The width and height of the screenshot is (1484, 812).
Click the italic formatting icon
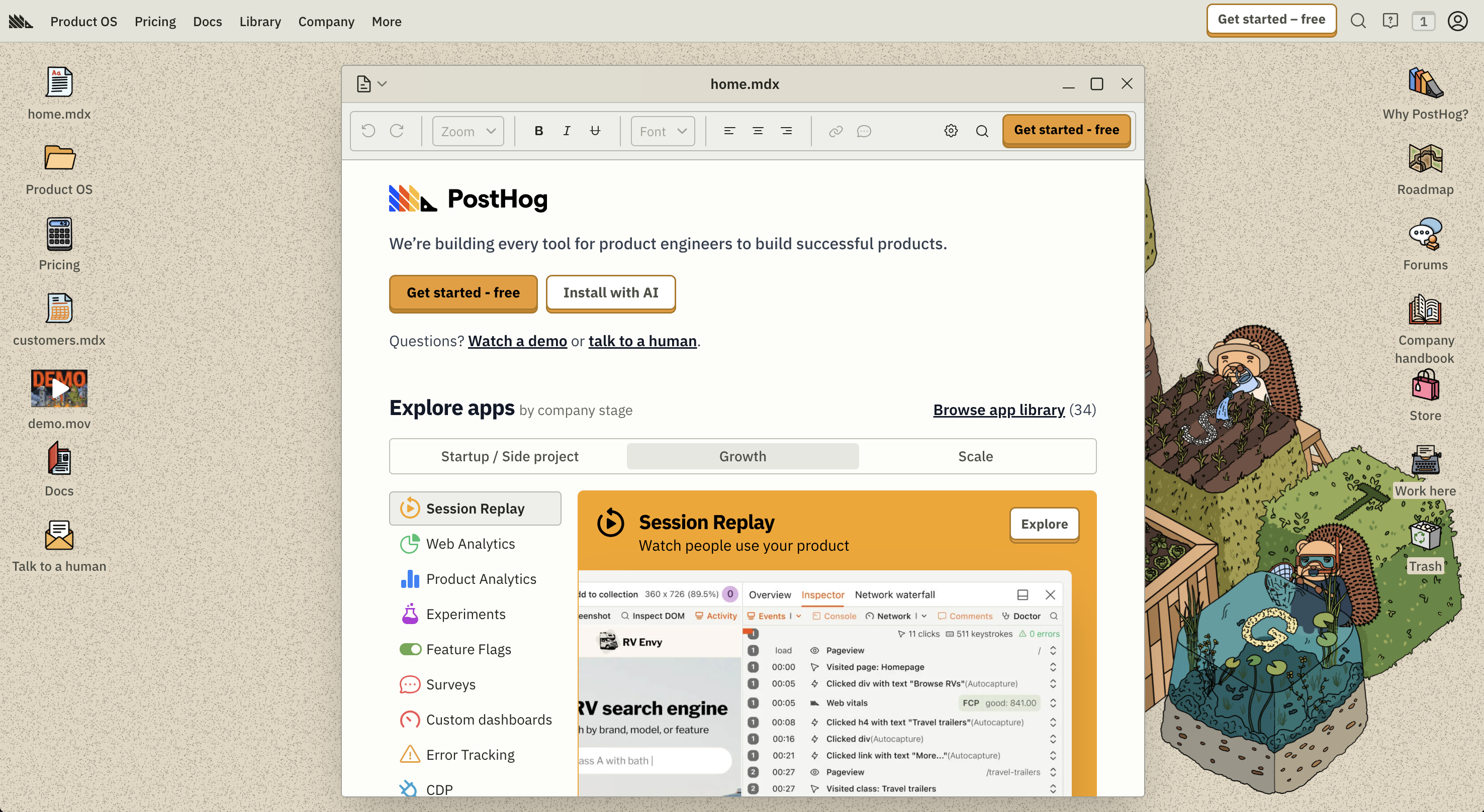tap(567, 131)
